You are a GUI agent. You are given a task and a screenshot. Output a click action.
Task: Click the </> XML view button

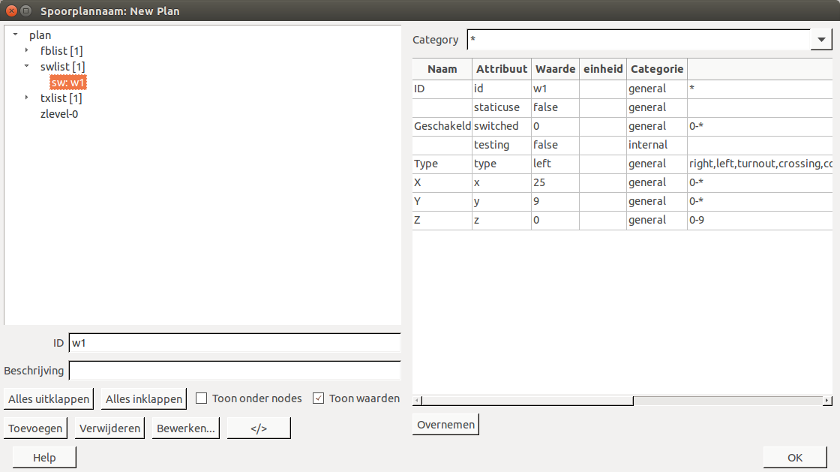258,428
